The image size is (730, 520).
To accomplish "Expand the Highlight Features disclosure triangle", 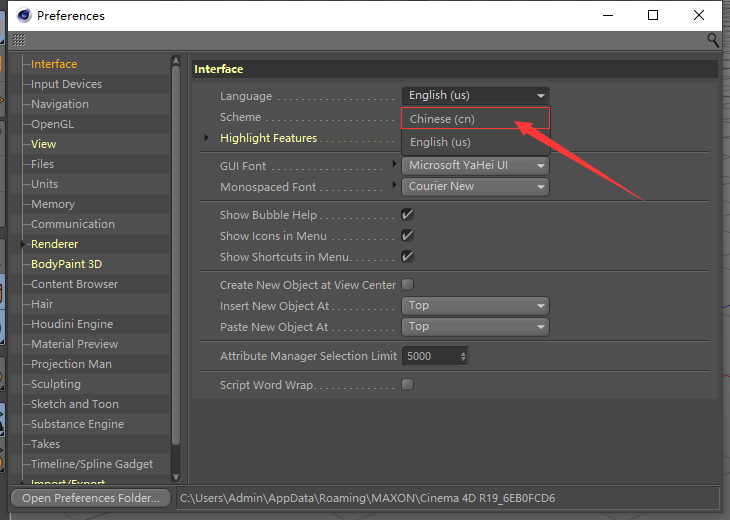I will pos(206,138).
